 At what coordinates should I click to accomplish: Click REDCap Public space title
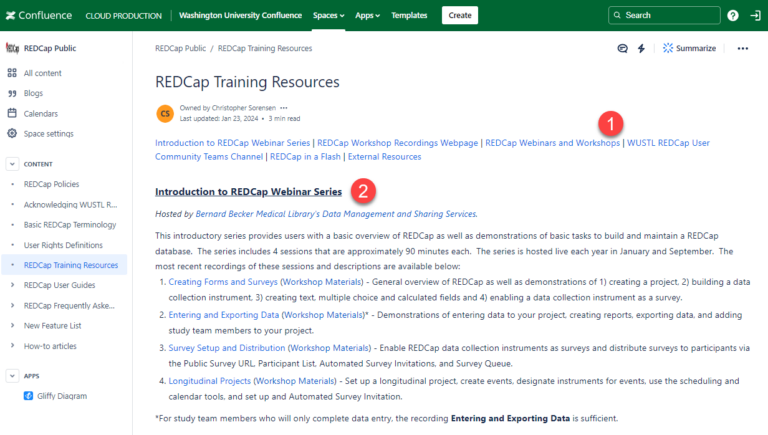tap(50, 48)
